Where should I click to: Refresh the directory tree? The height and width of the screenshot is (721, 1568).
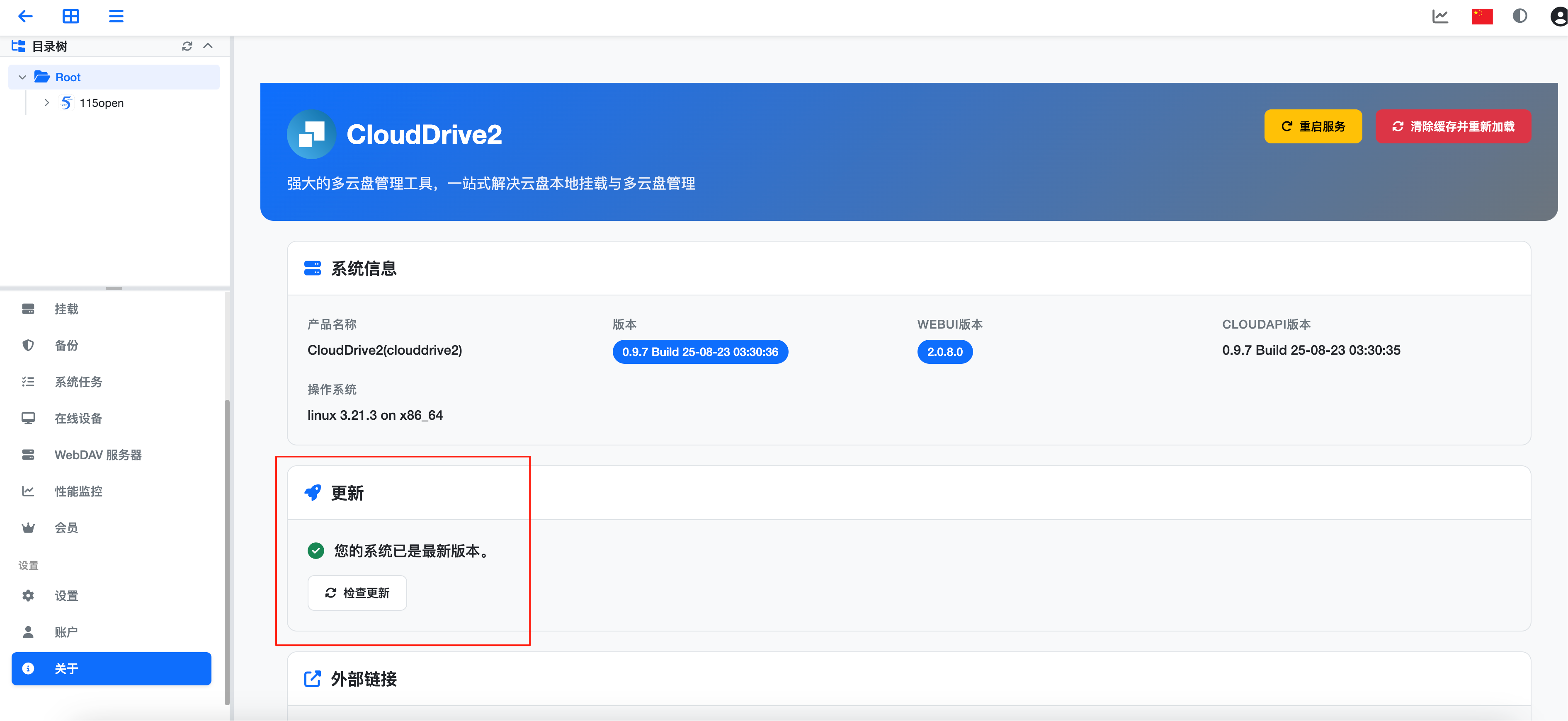[187, 46]
